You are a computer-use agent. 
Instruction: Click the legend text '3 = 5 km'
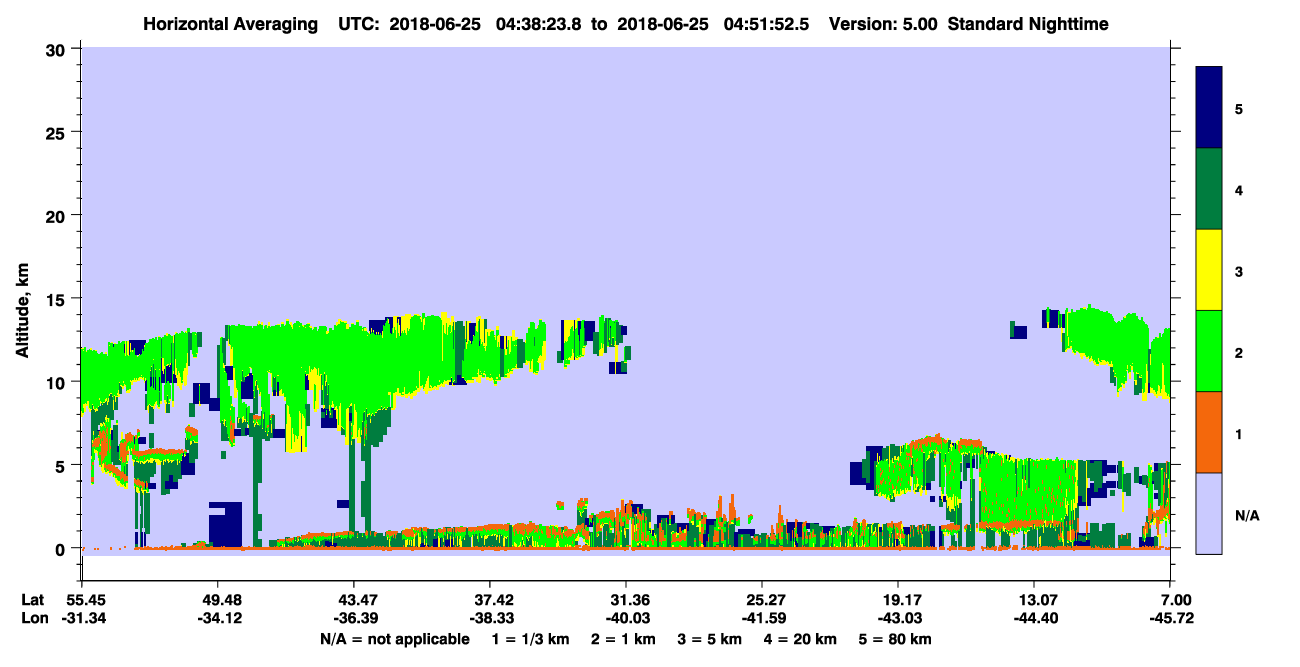(711, 639)
